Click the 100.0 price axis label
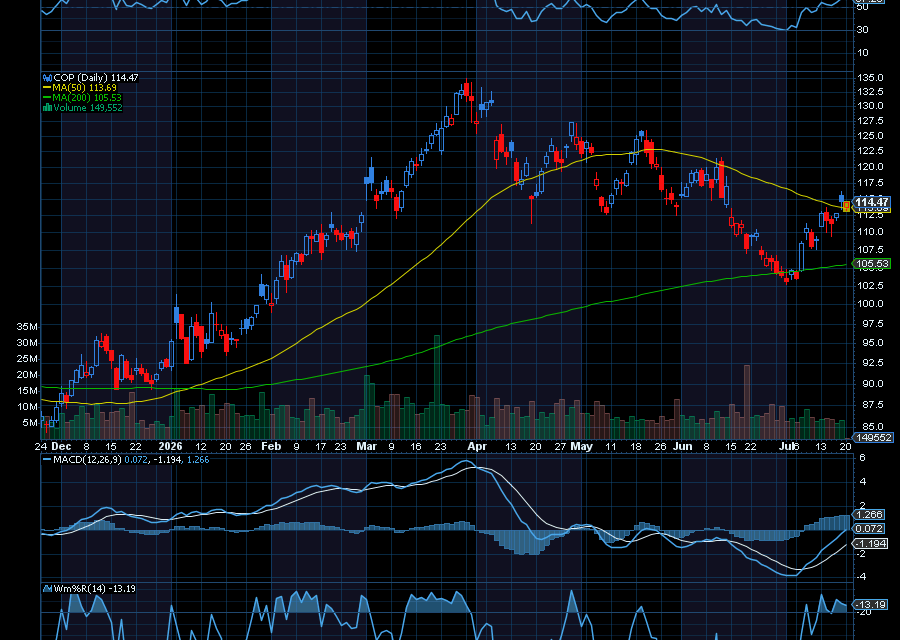Viewport: 900px width, 640px height. (x=871, y=304)
